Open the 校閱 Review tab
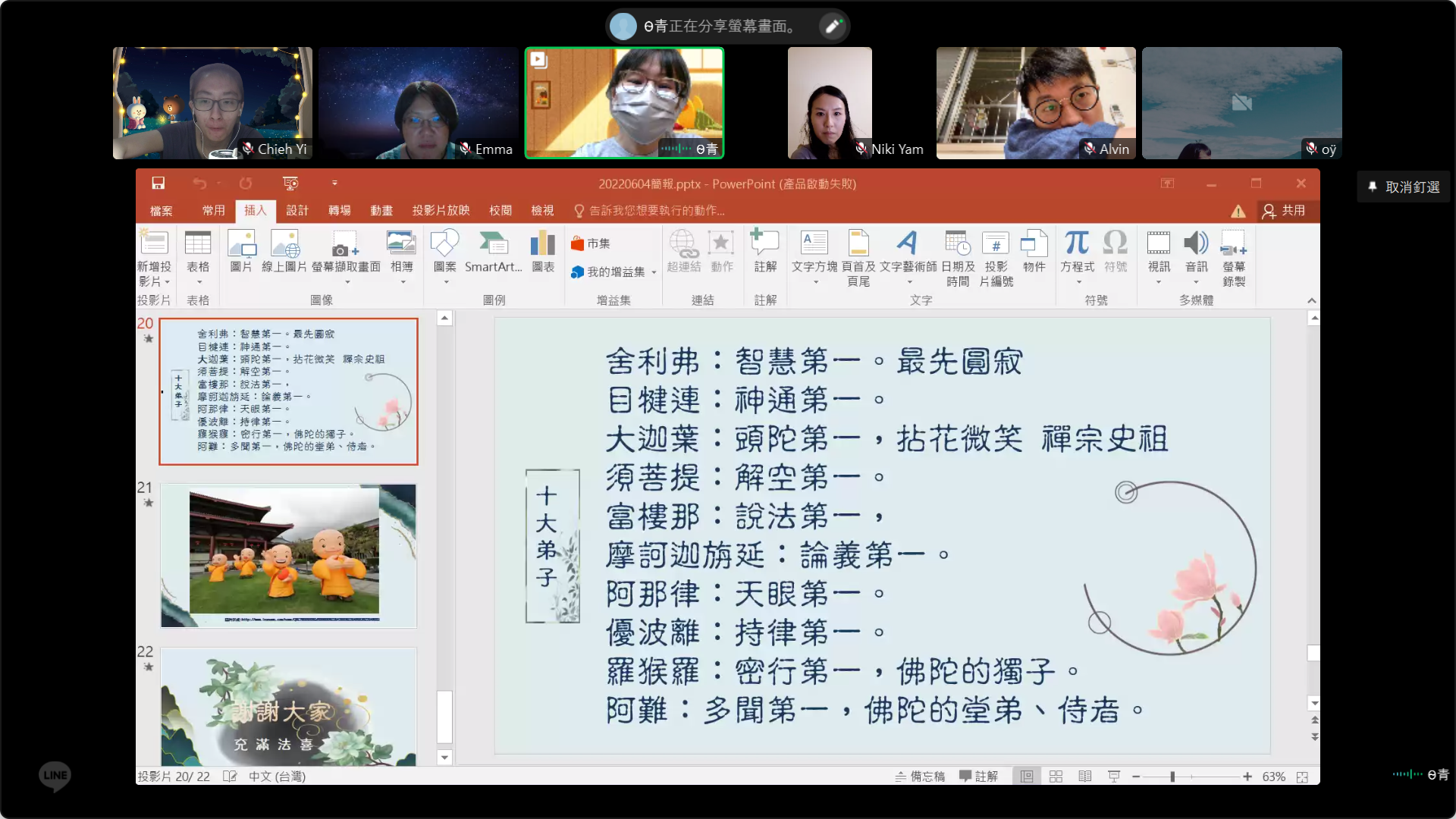 (500, 211)
